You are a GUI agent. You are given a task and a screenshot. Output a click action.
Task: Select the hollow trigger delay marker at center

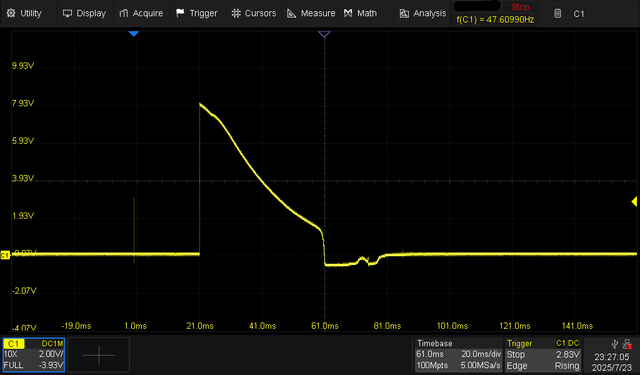pos(324,34)
